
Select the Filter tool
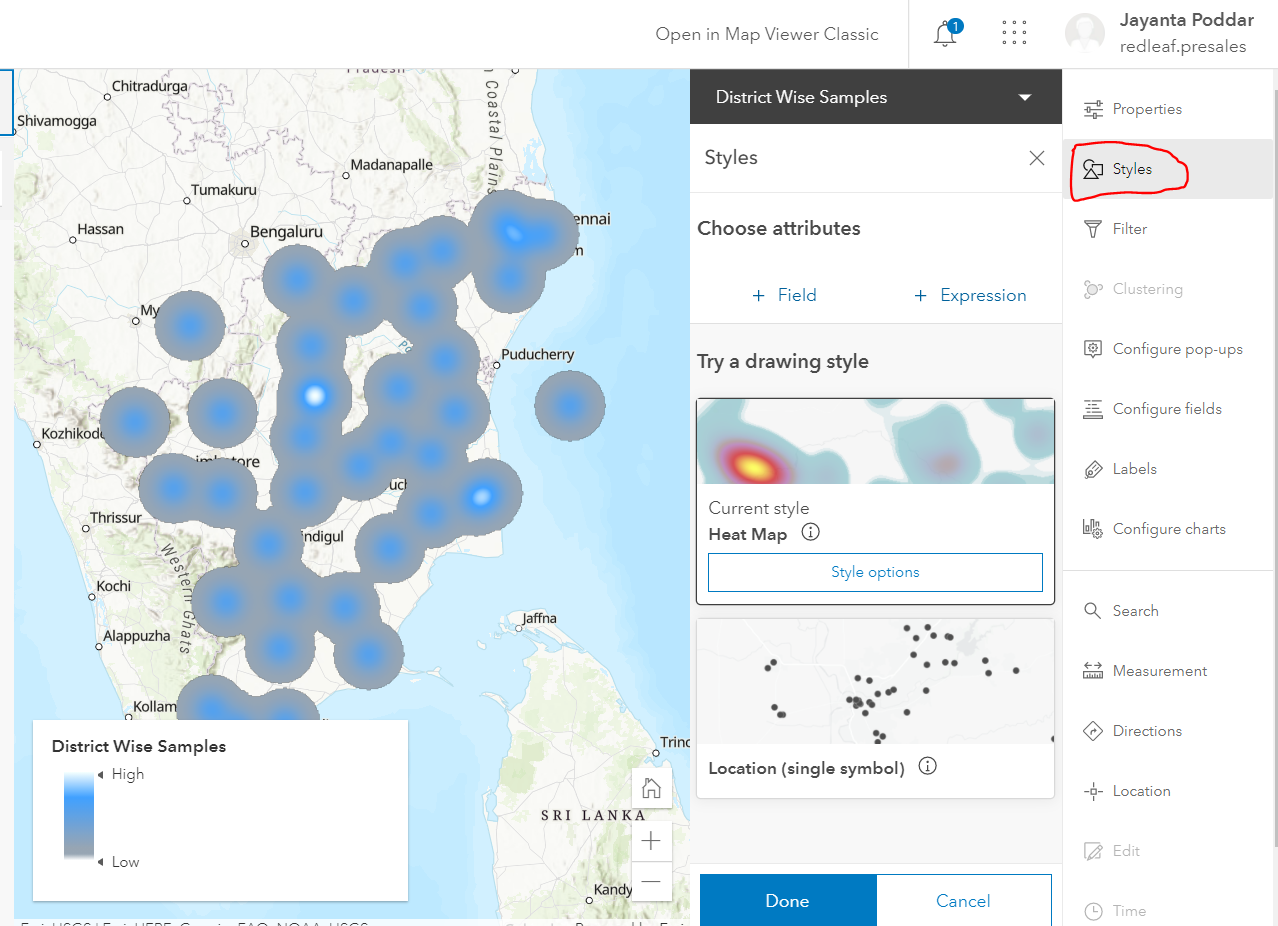point(1130,229)
